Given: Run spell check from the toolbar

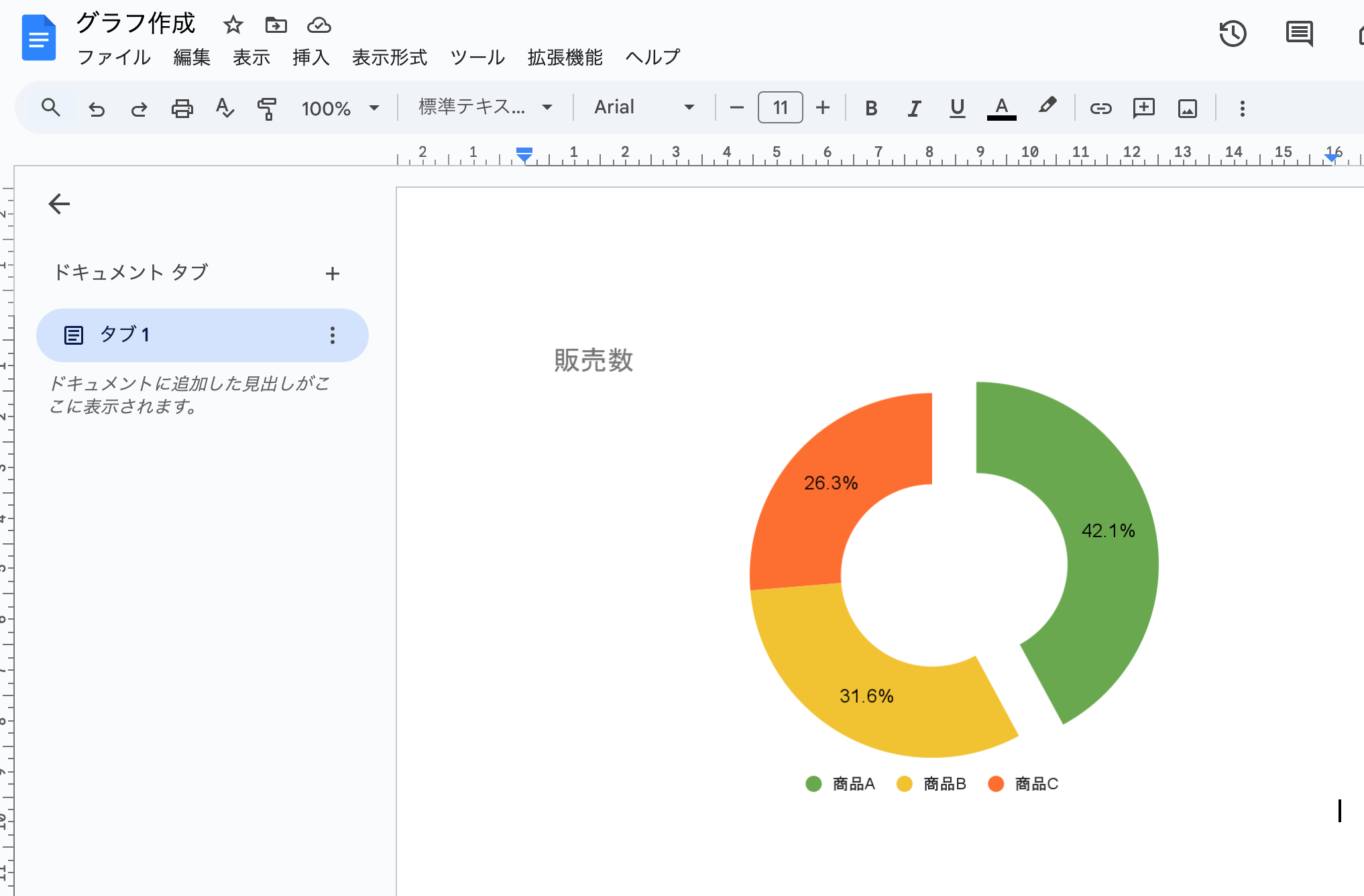Looking at the screenshot, I should pyautogui.click(x=225, y=107).
